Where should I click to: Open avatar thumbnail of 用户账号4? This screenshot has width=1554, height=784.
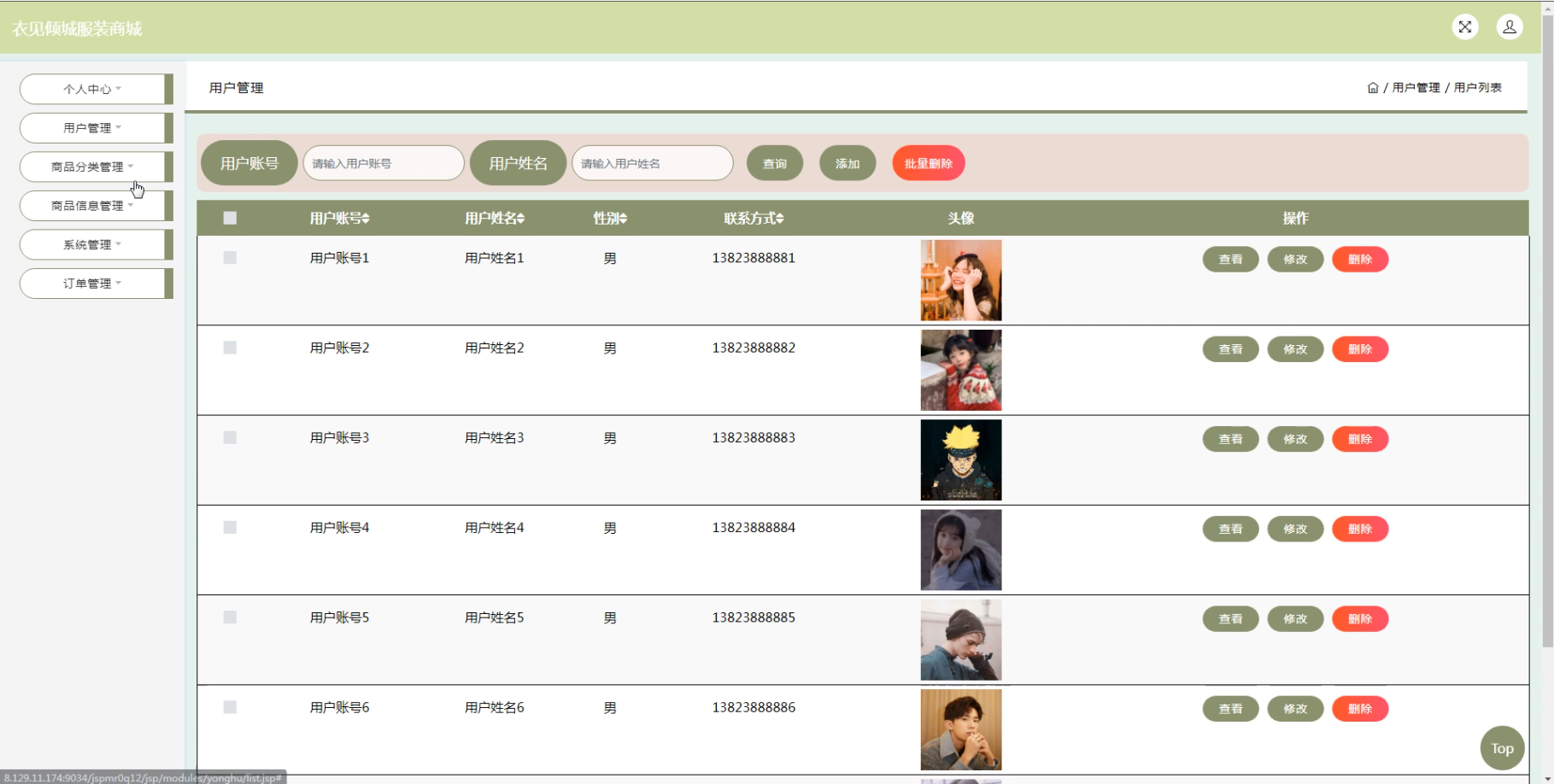click(x=961, y=550)
